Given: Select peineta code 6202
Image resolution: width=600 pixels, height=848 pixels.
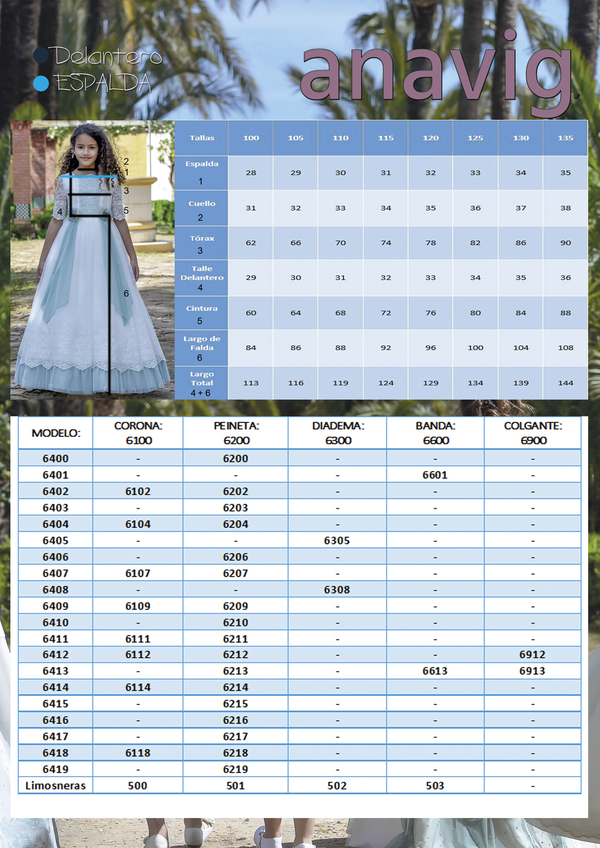Looking at the screenshot, I should pyautogui.click(x=235, y=491).
